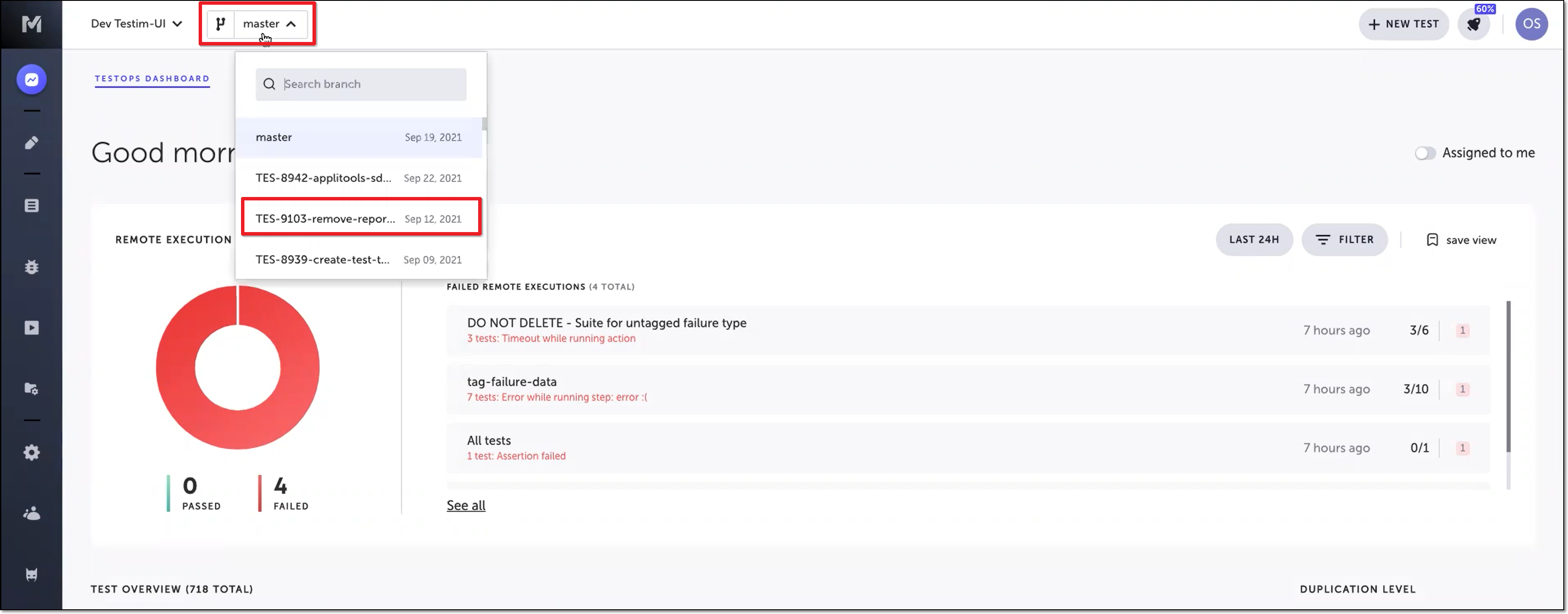This screenshot has height=614, width=1568.
Task: Collapse the master branch dropdown
Action: [x=270, y=24]
